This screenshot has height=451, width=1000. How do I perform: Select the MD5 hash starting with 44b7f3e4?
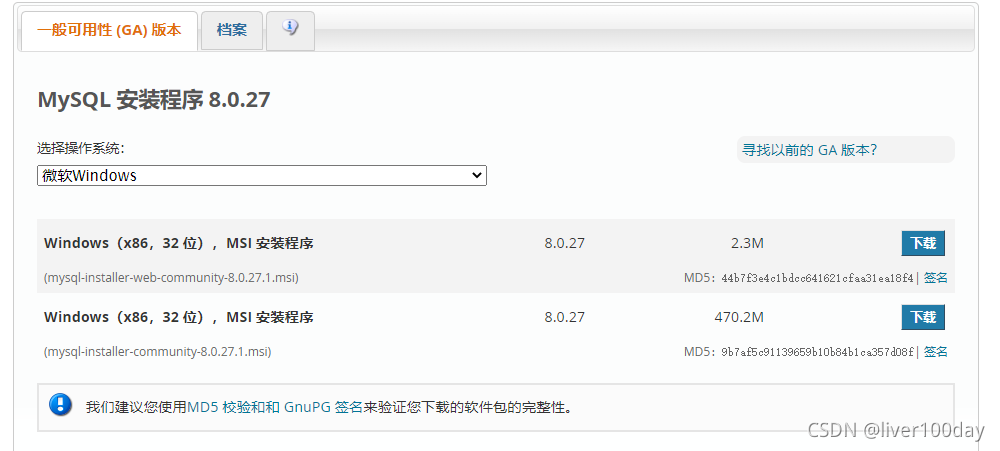point(817,278)
